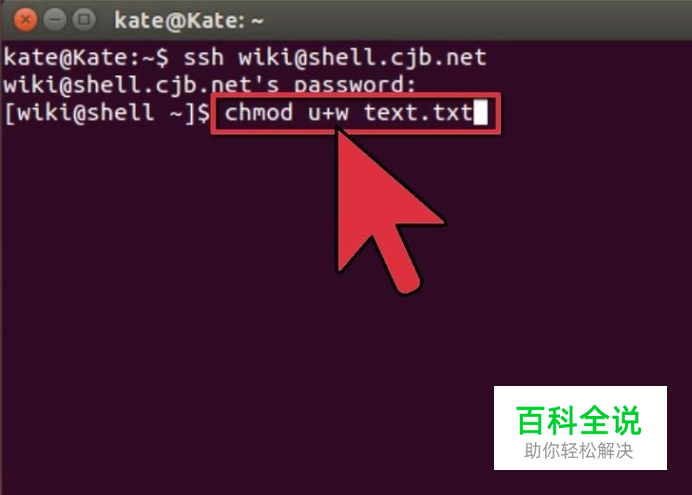Click the kate@Kate:~$ prompt

click(x=86, y=58)
